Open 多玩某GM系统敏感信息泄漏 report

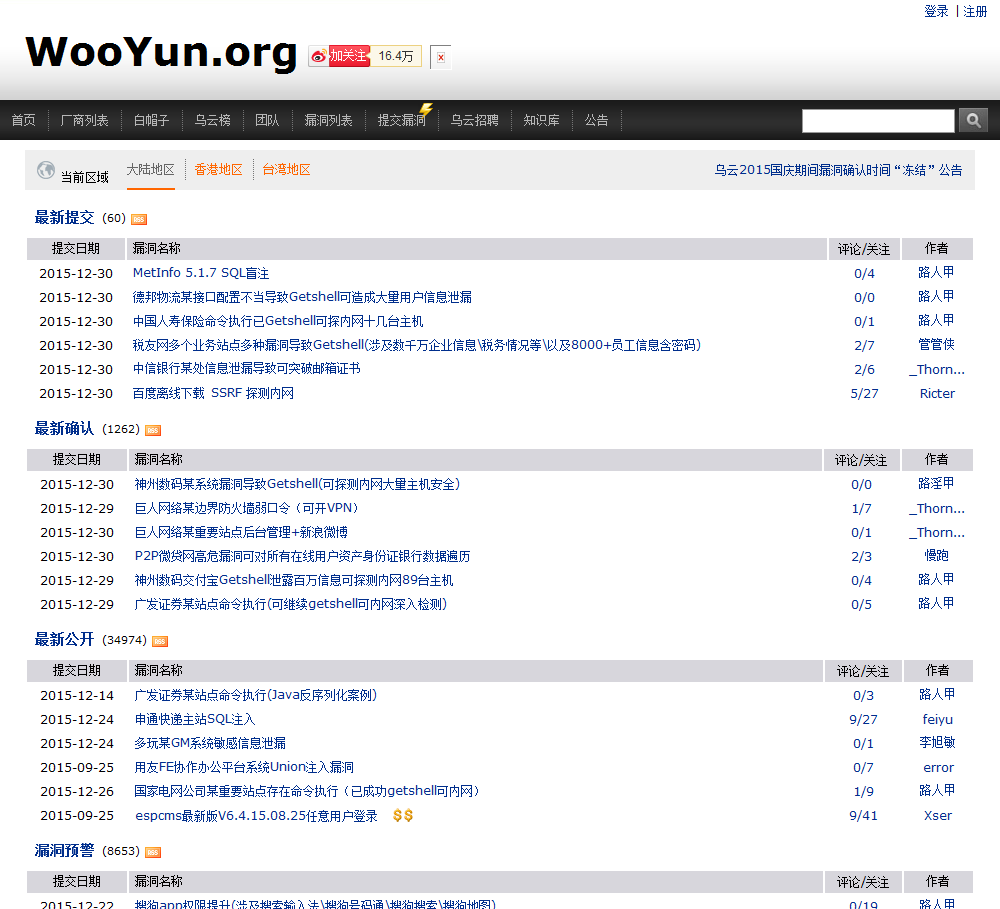click(x=210, y=743)
